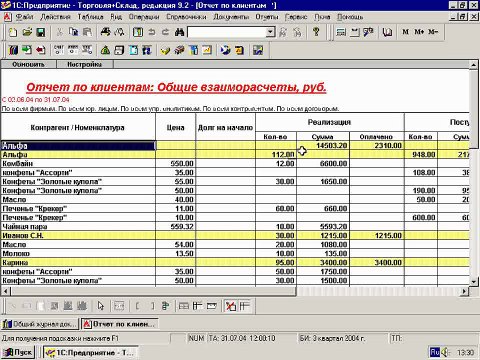This screenshot has width=480, height=360.
Task: Click the chart report icon on second toolbar
Action: pos(207,50)
